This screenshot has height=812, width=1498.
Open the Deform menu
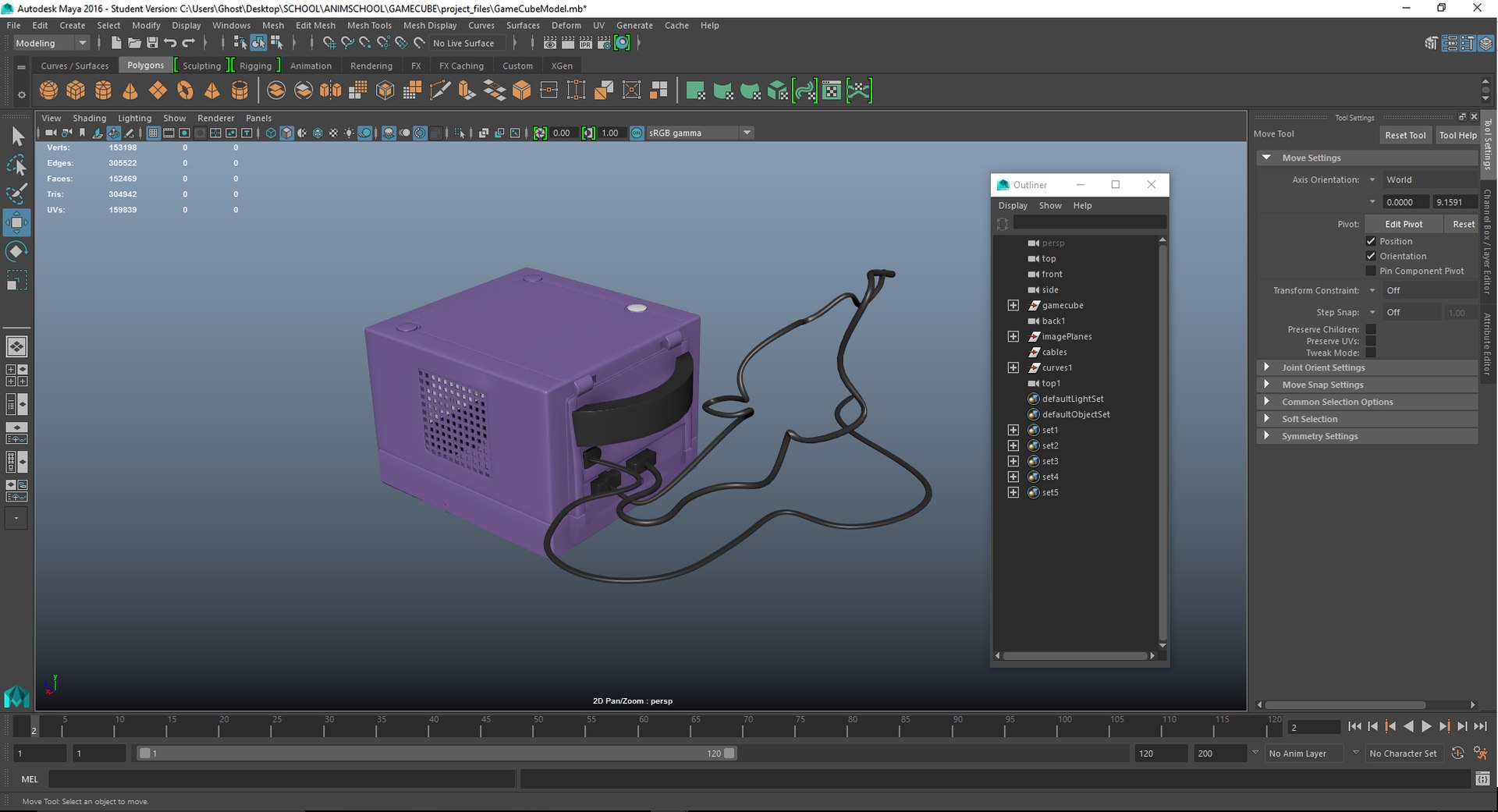coord(566,25)
